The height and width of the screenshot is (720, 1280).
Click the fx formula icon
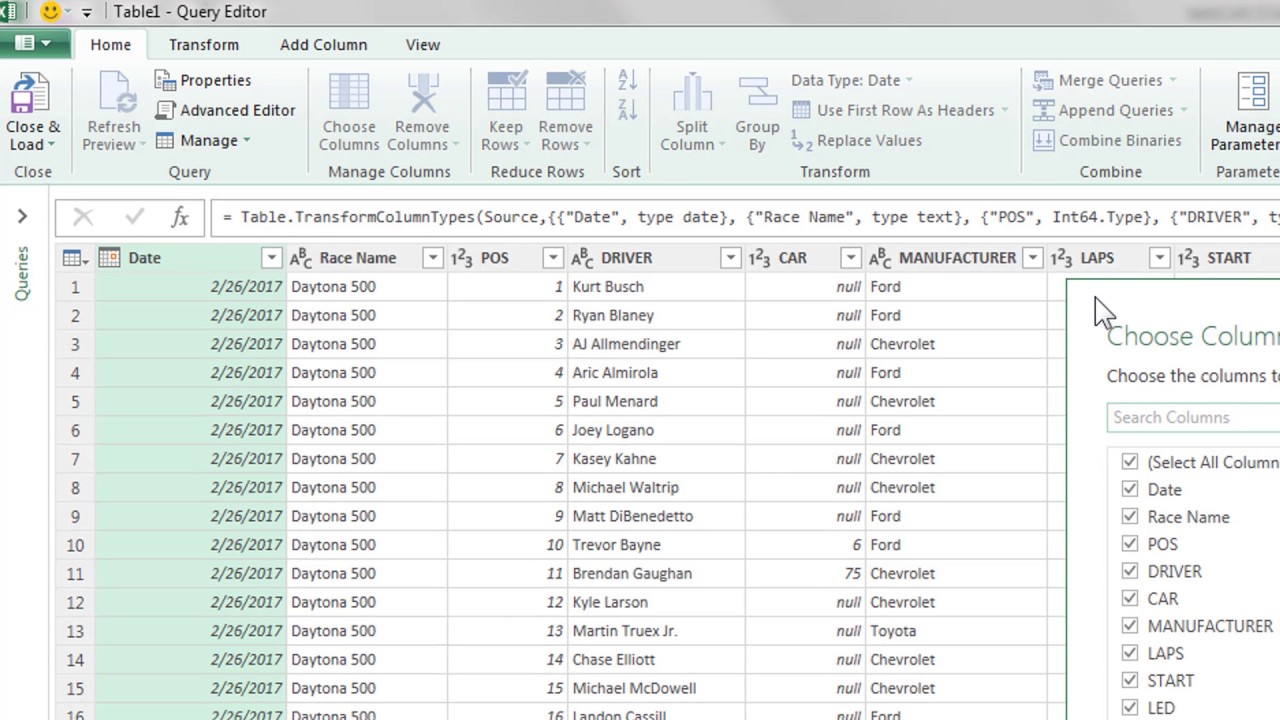click(180, 216)
